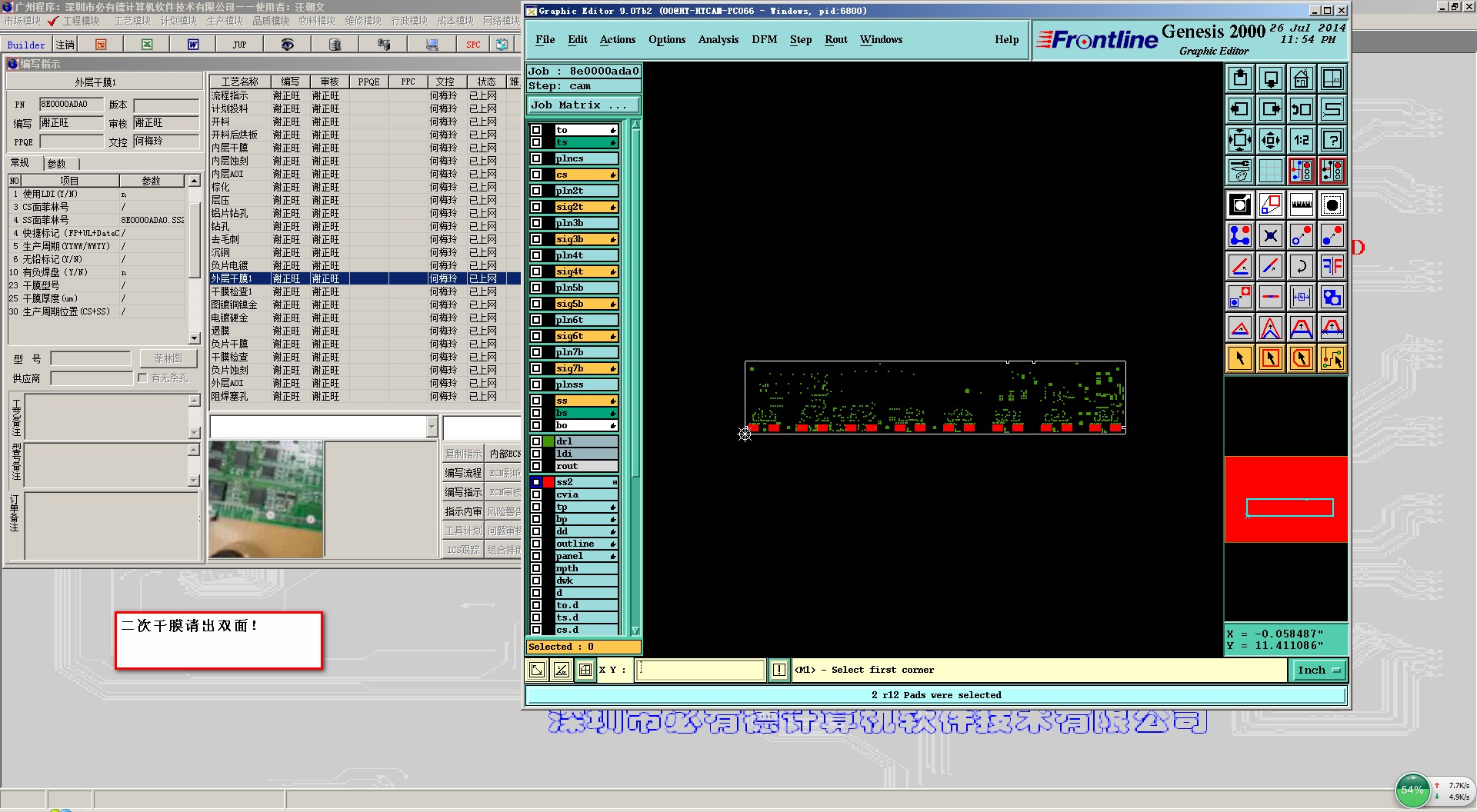The width and height of the screenshot is (1477, 812).
Task: Open the DFM menu
Action: 764,40
